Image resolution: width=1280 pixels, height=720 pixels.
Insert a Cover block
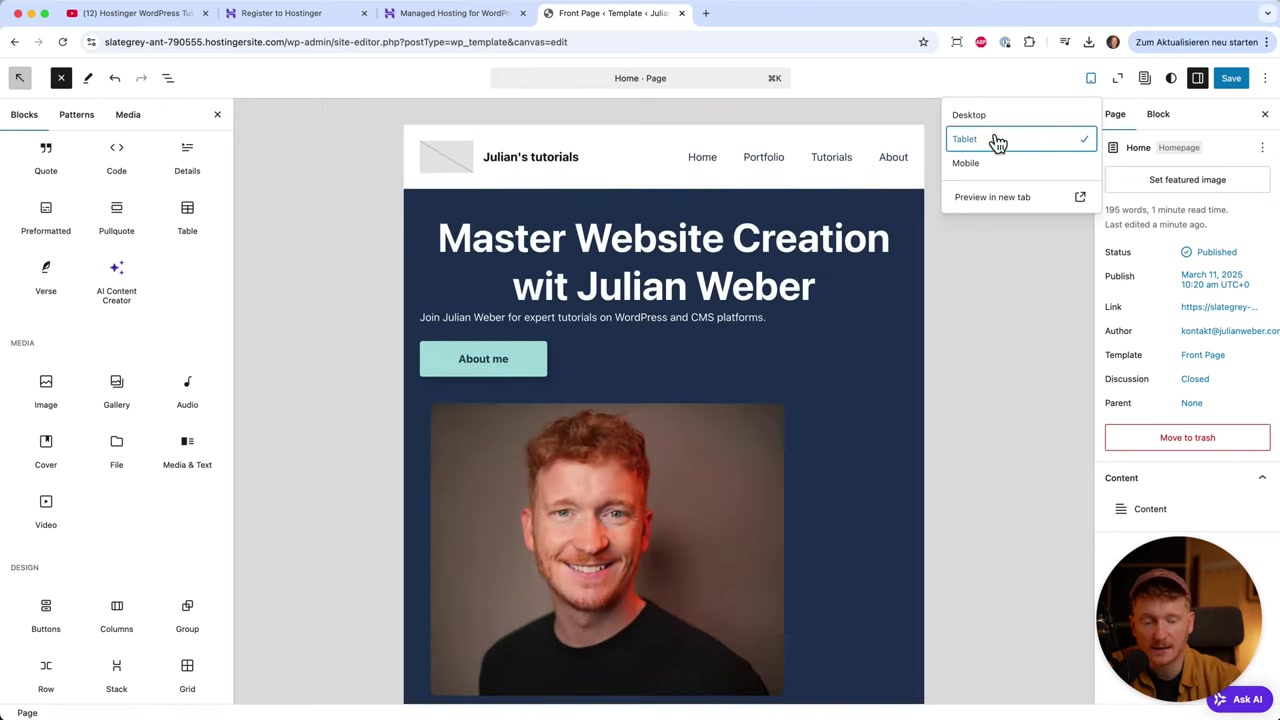(46, 451)
